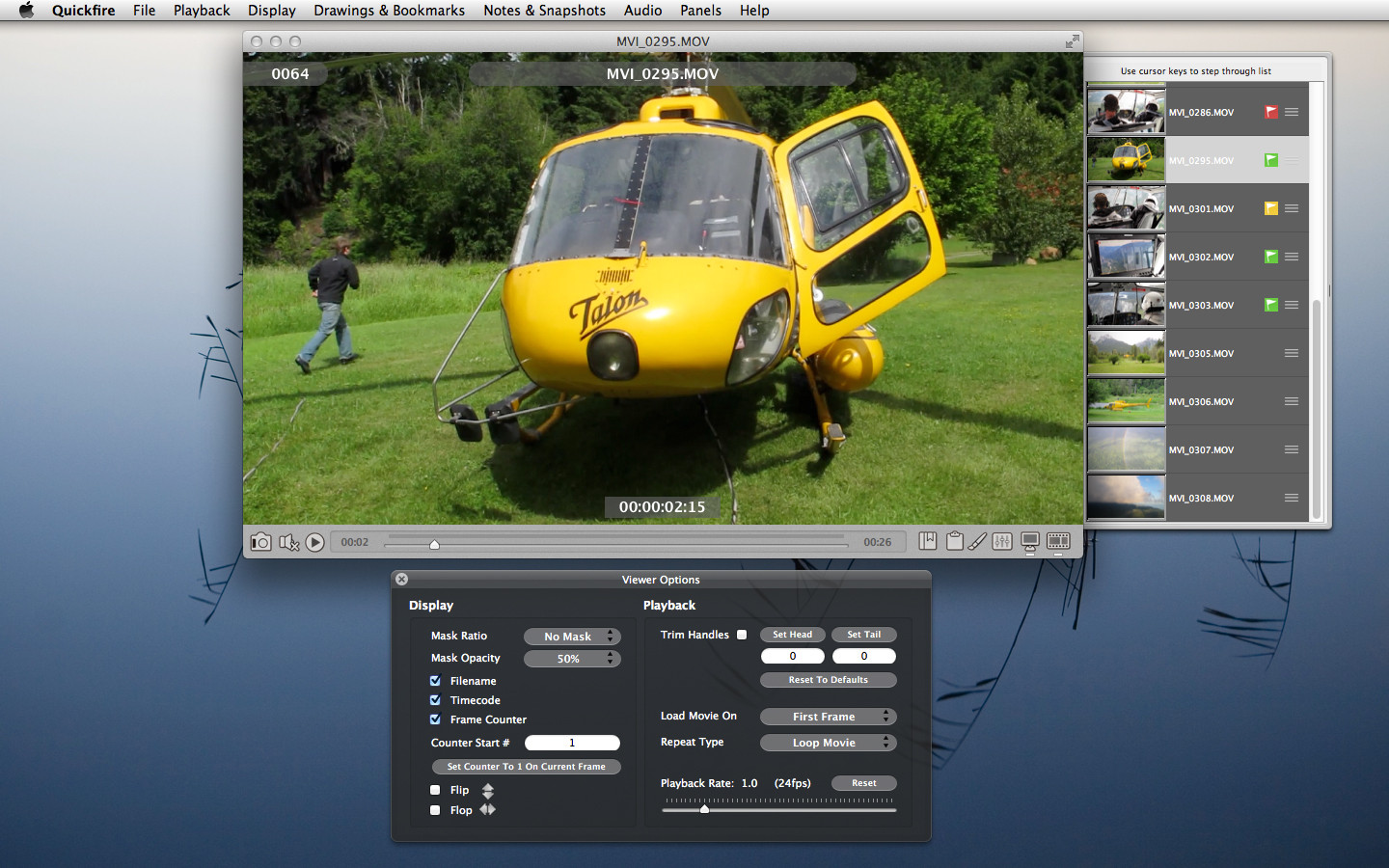Screen dimensions: 1389x868
Task: Take a snapshot with the camera icon
Action: point(260,542)
